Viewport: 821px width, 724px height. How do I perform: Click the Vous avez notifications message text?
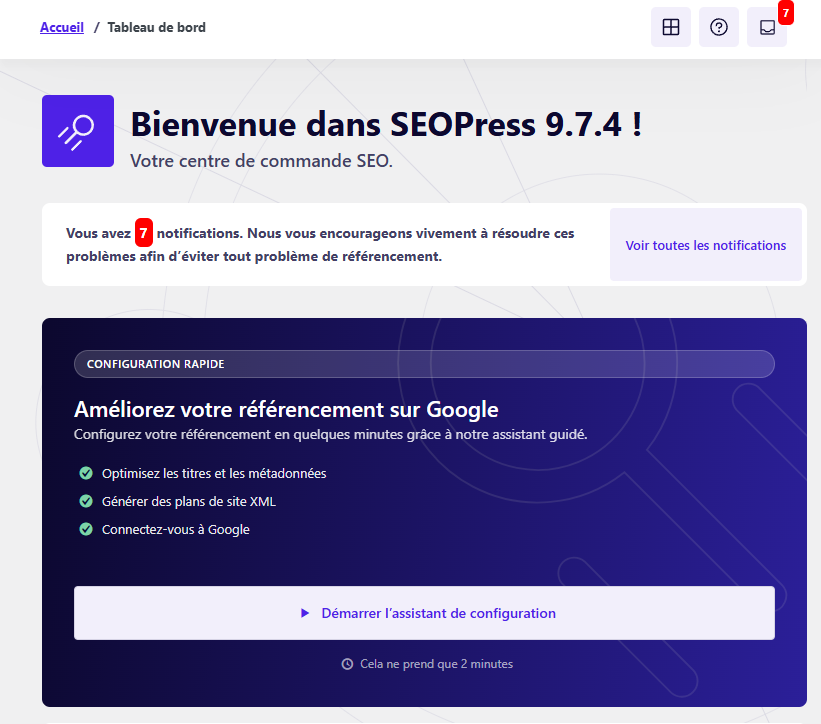click(x=320, y=244)
